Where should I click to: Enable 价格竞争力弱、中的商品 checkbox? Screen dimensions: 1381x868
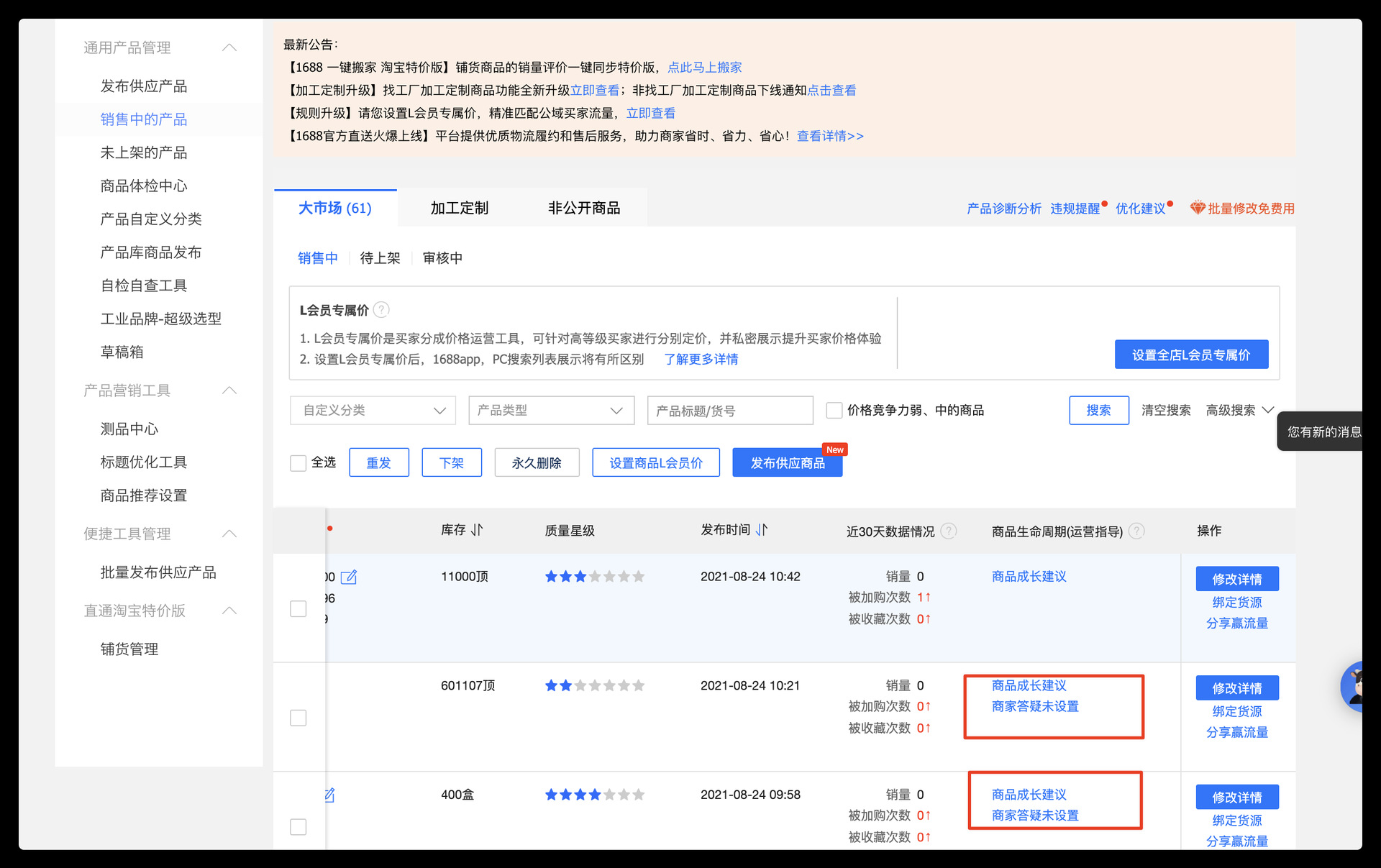pyautogui.click(x=834, y=411)
